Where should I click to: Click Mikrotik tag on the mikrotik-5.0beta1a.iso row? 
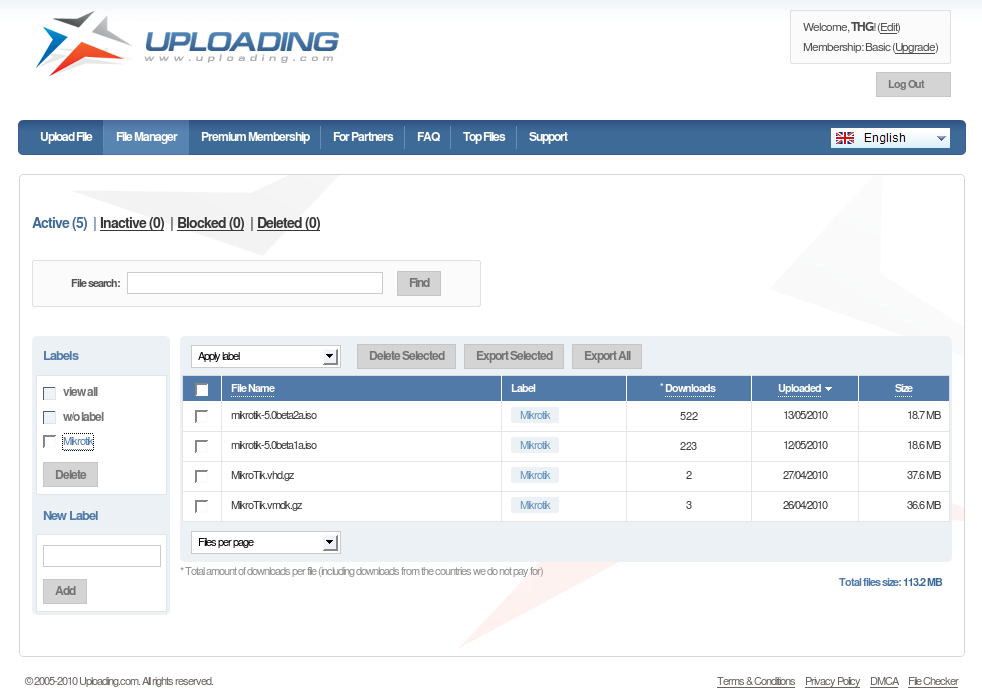[535, 445]
